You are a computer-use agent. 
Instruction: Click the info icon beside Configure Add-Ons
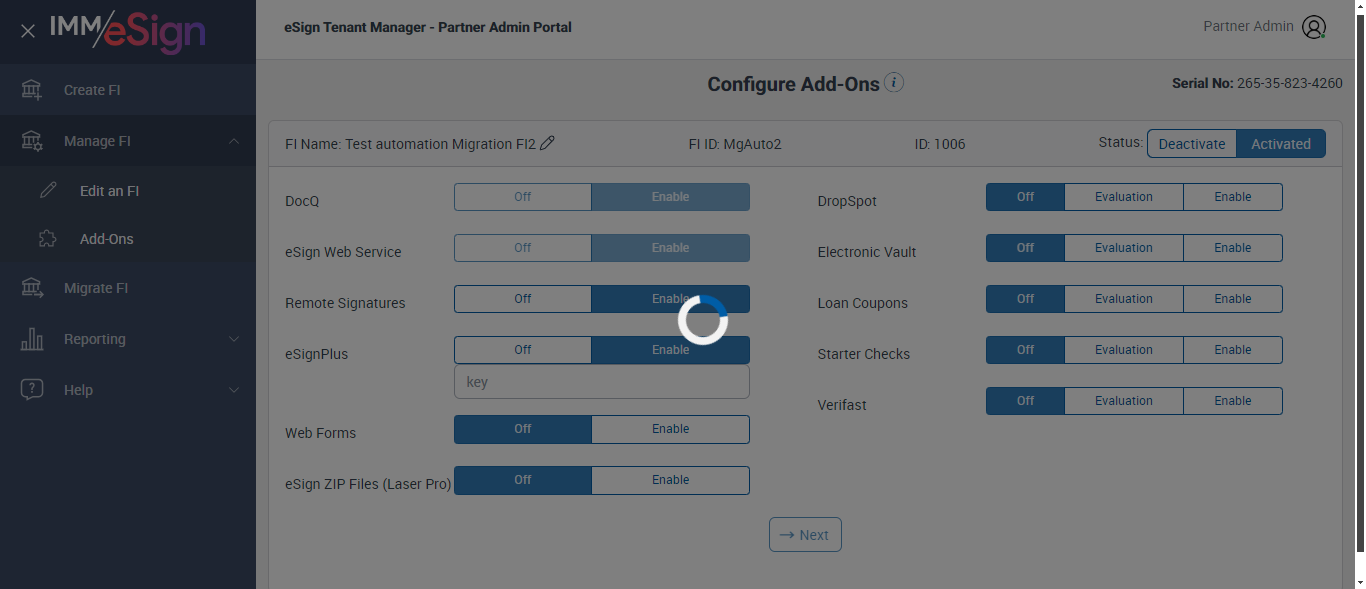pos(894,83)
